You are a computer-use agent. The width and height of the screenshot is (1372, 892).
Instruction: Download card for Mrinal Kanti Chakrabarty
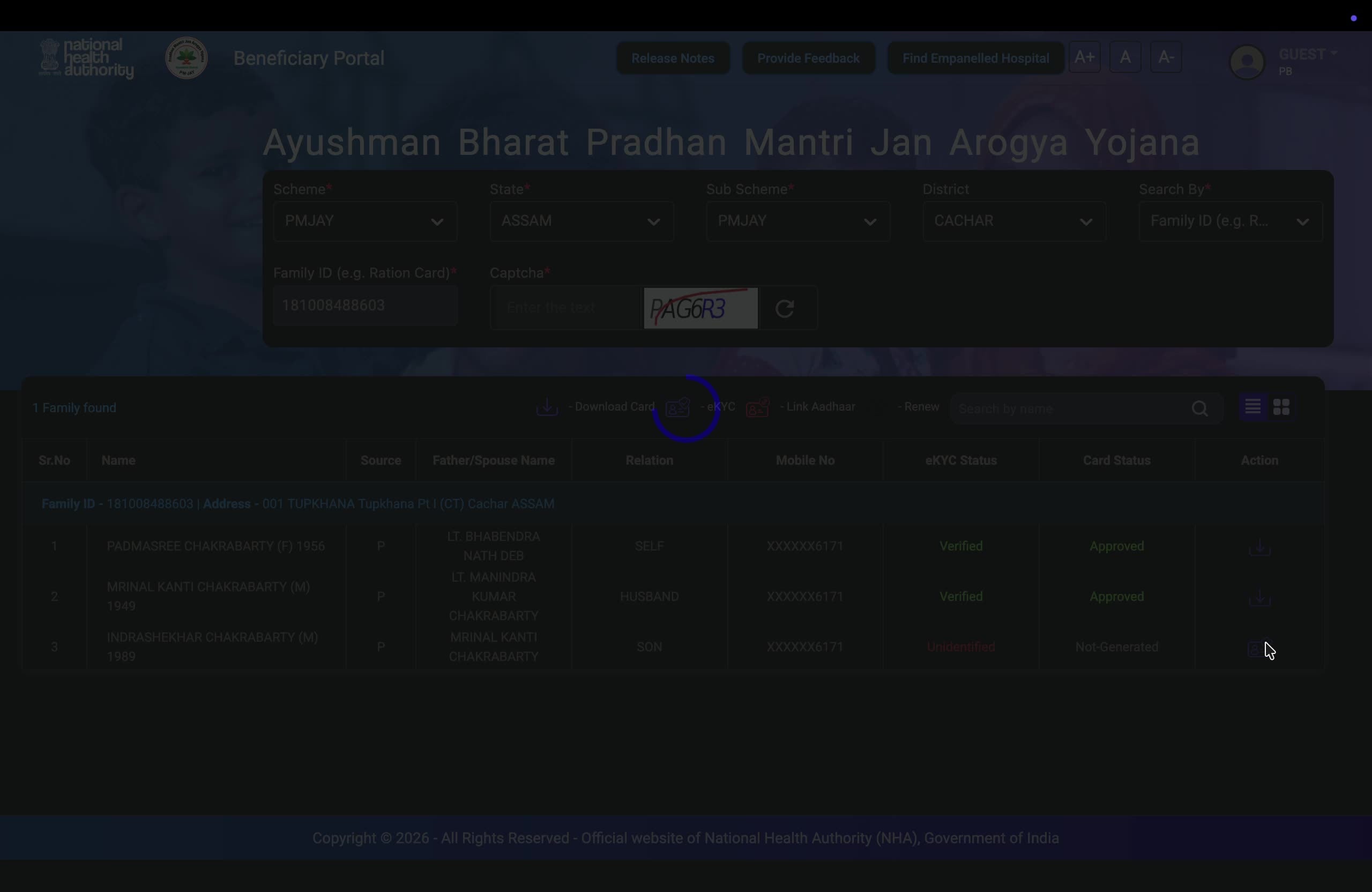pos(1259,598)
